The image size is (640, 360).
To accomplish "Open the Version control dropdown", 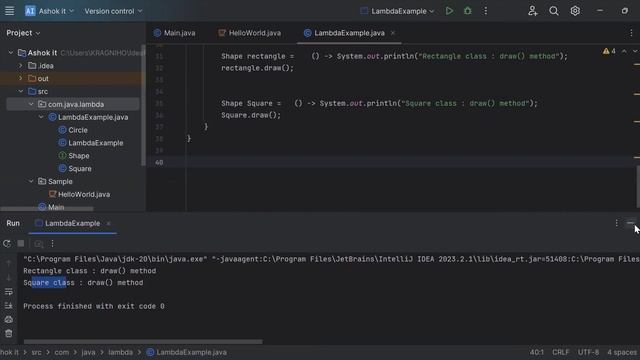I will tap(113, 11).
